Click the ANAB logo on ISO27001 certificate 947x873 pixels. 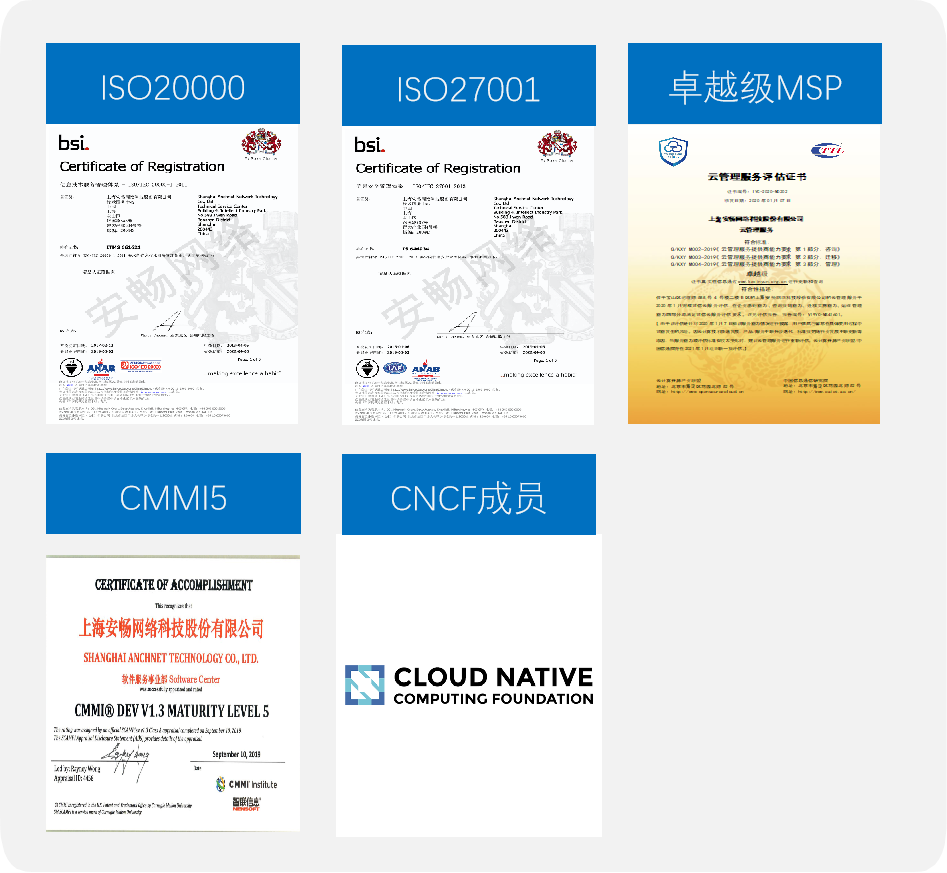point(426,369)
